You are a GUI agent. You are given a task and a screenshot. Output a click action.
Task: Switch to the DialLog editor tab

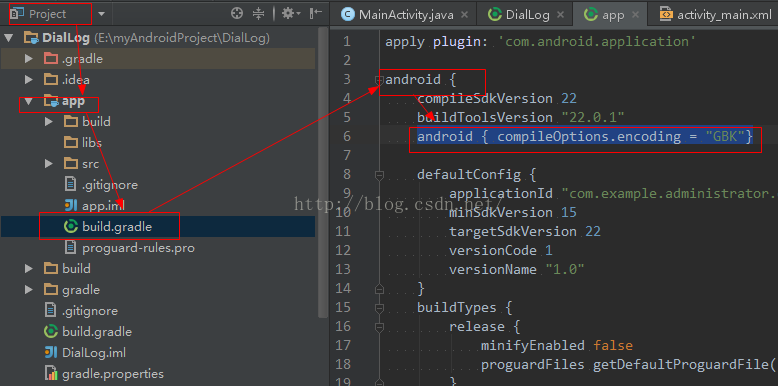coord(527,14)
